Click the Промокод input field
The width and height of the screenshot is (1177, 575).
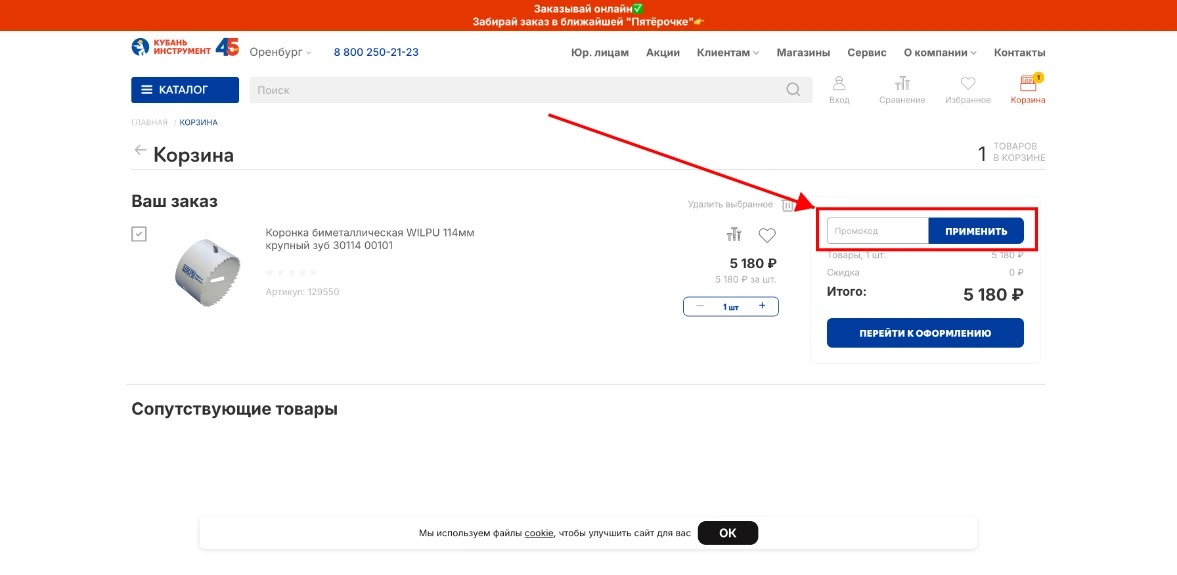pyautogui.click(x=877, y=231)
